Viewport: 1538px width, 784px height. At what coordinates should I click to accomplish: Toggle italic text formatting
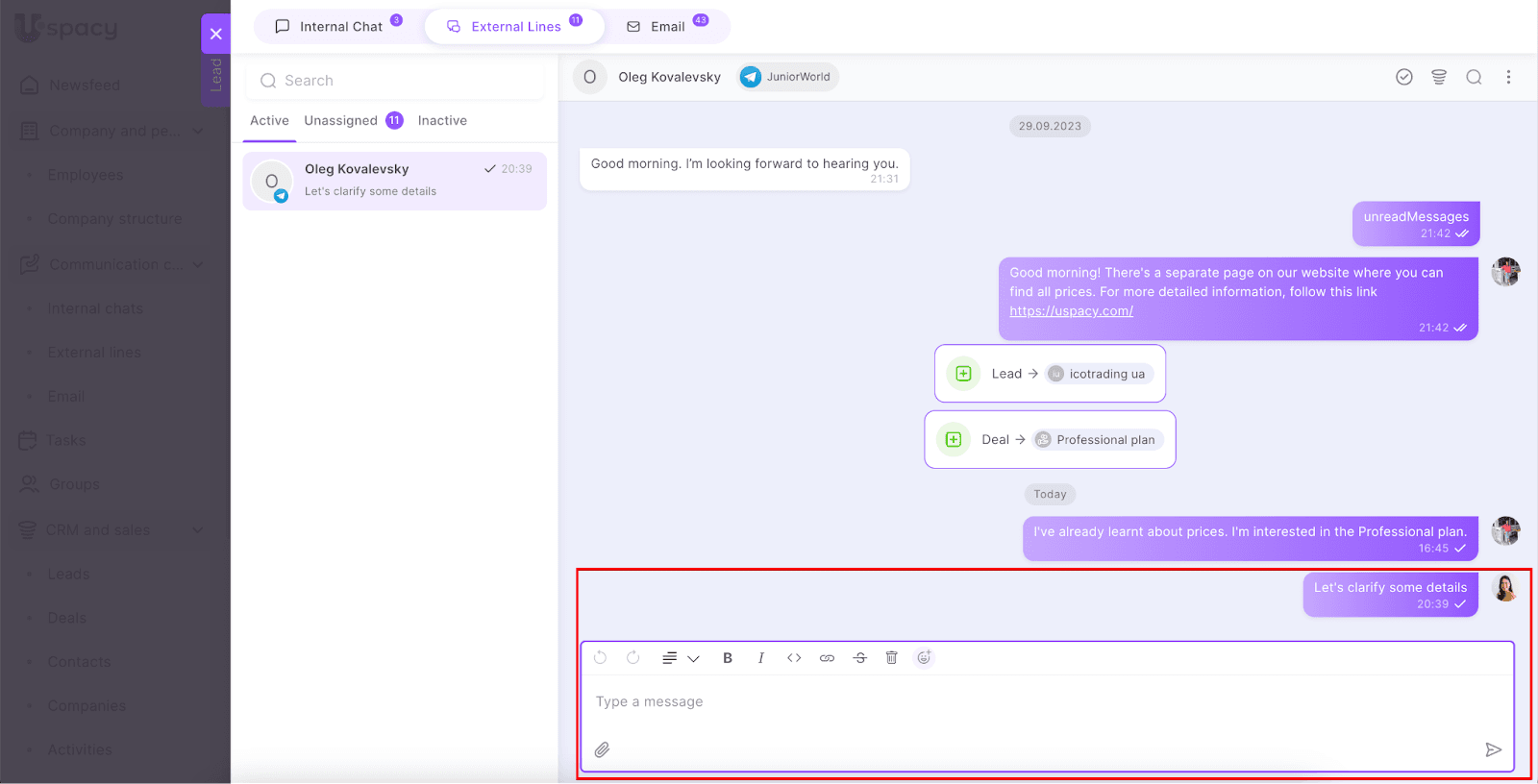760,658
